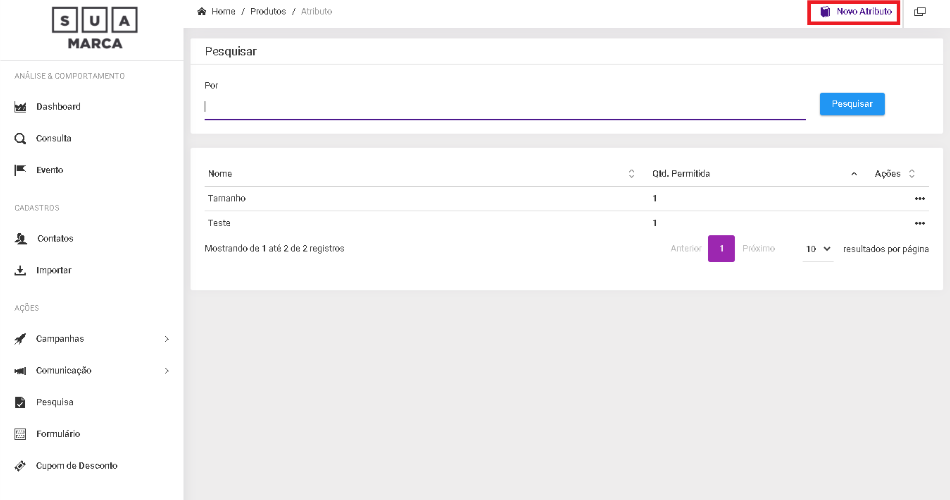Click the Dashboard chart icon in sidebar
This screenshot has height=500, width=950.
(x=20, y=107)
